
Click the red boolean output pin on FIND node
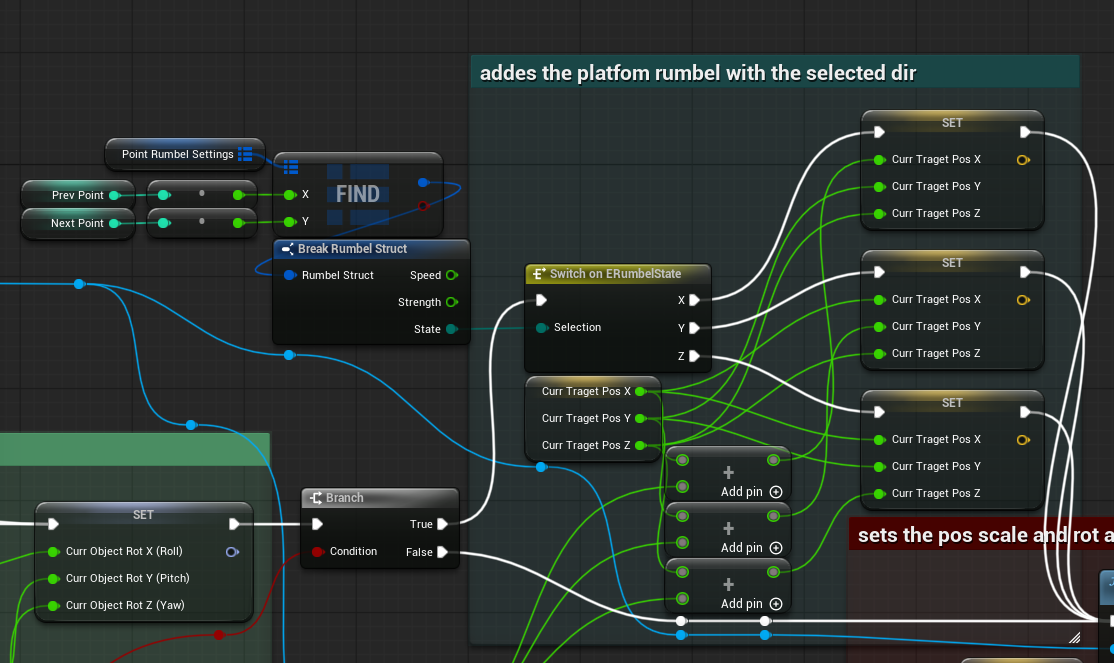coord(423,206)
